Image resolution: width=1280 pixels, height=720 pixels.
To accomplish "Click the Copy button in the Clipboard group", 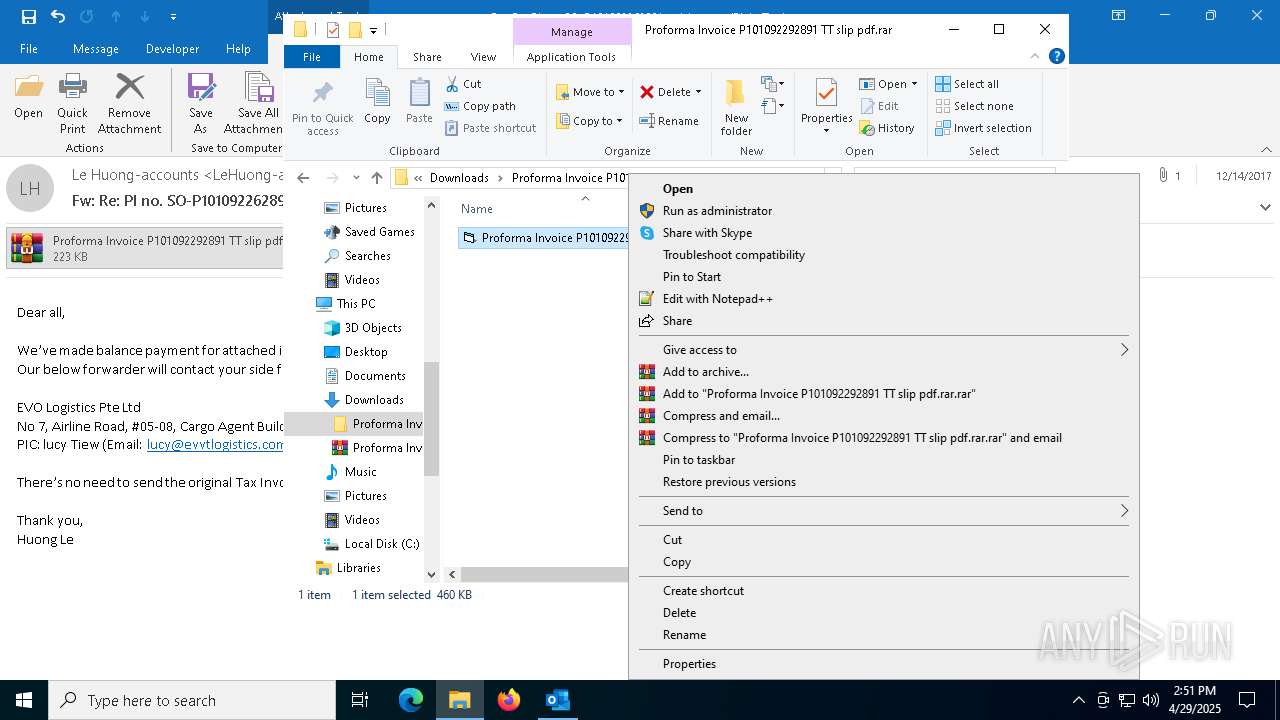I will 377,101.
